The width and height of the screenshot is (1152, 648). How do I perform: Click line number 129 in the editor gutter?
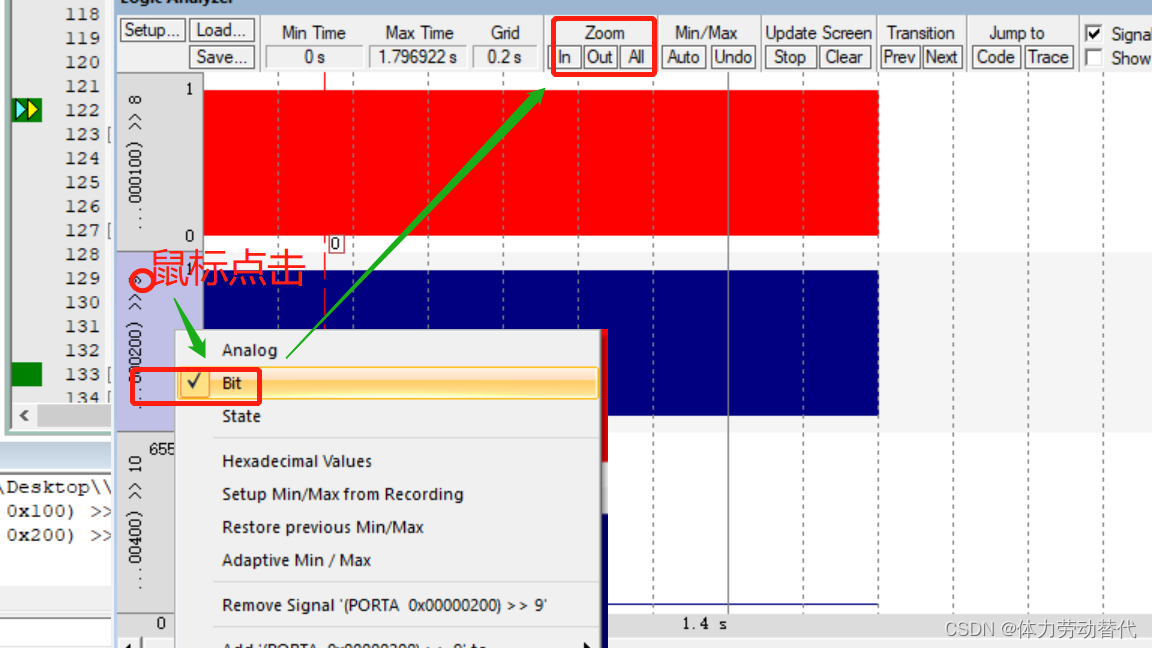(82, 278)
